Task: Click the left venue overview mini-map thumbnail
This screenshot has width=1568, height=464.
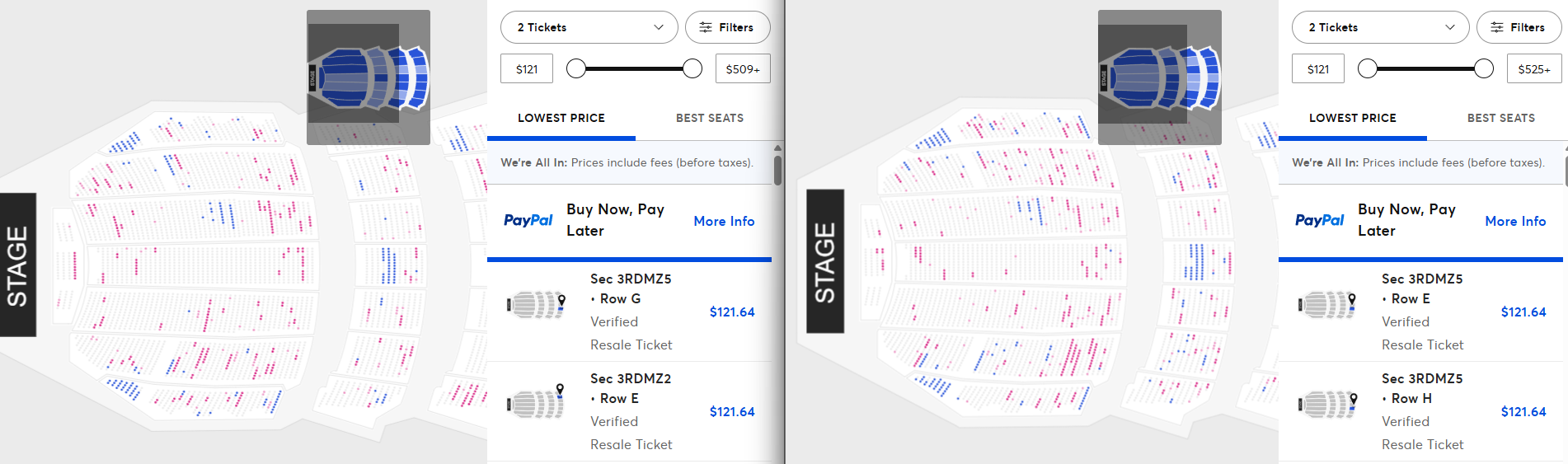Action: tap(369, 77)
